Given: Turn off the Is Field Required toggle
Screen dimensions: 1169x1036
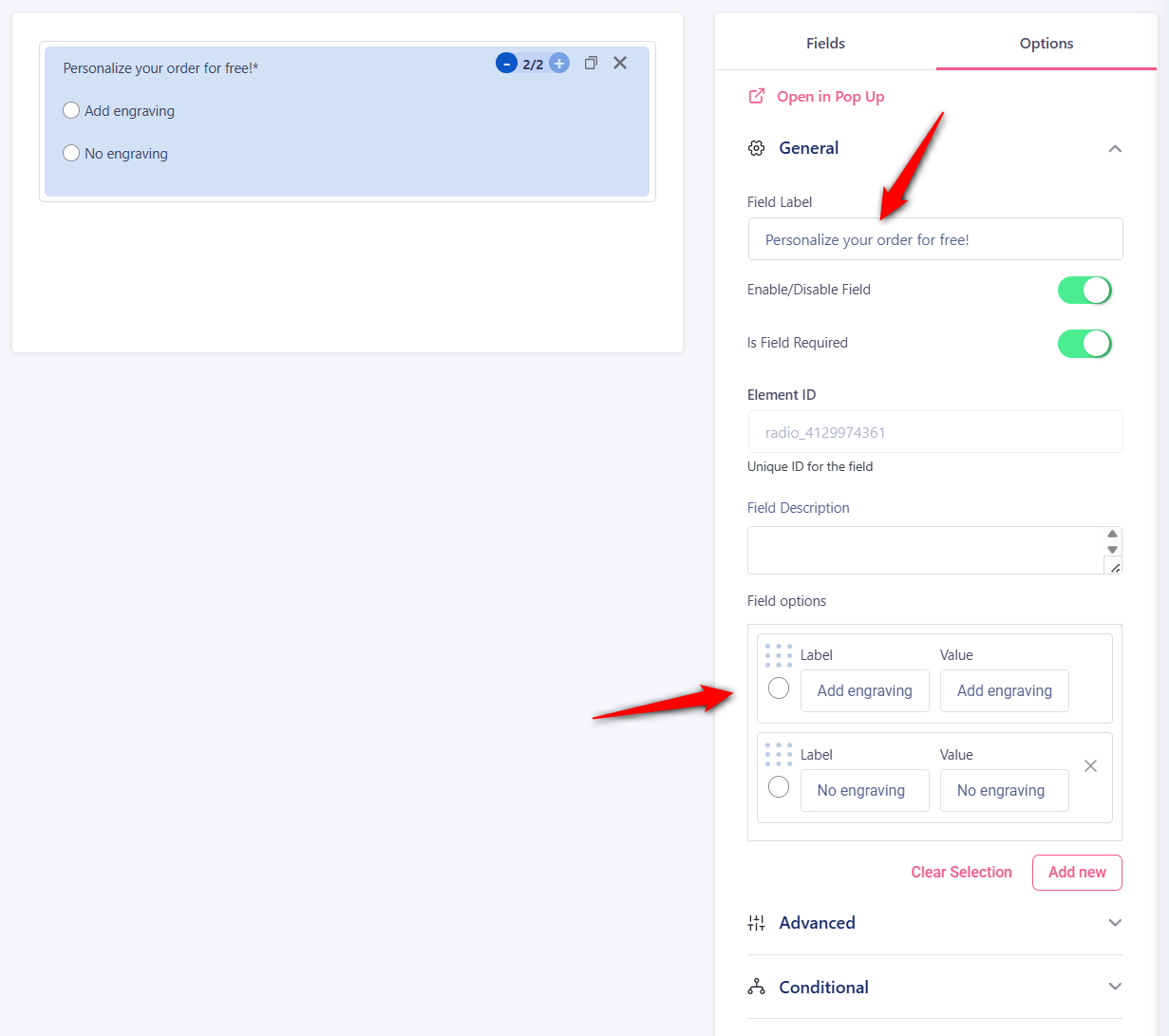Looking at the screenshot, I should [1084, 343].
